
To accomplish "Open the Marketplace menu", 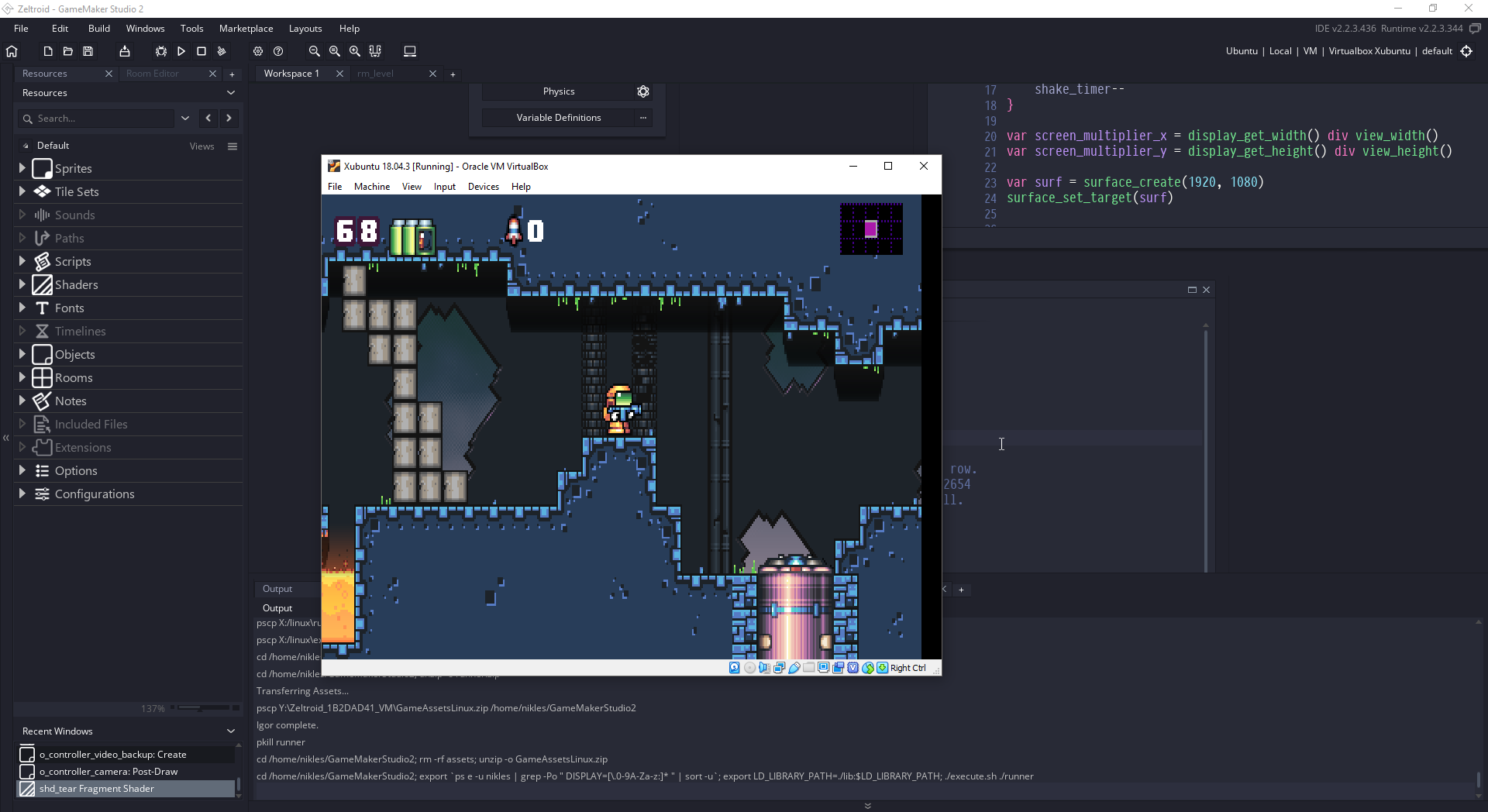I will click(x=246, y=28).
